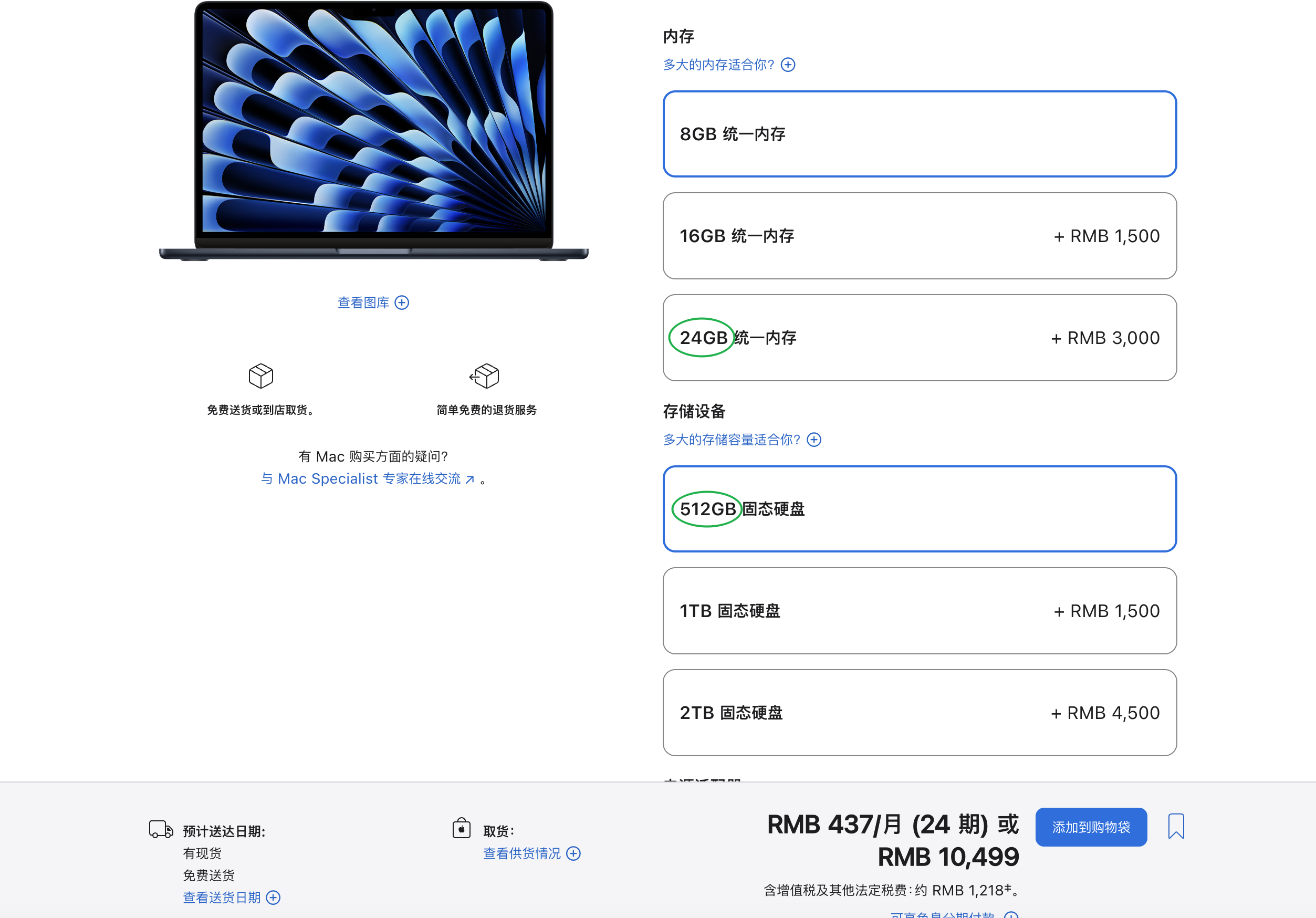Click the 添加到购物袋 button
This screenshot has width=1316, height=918.
coord(1091,826)
